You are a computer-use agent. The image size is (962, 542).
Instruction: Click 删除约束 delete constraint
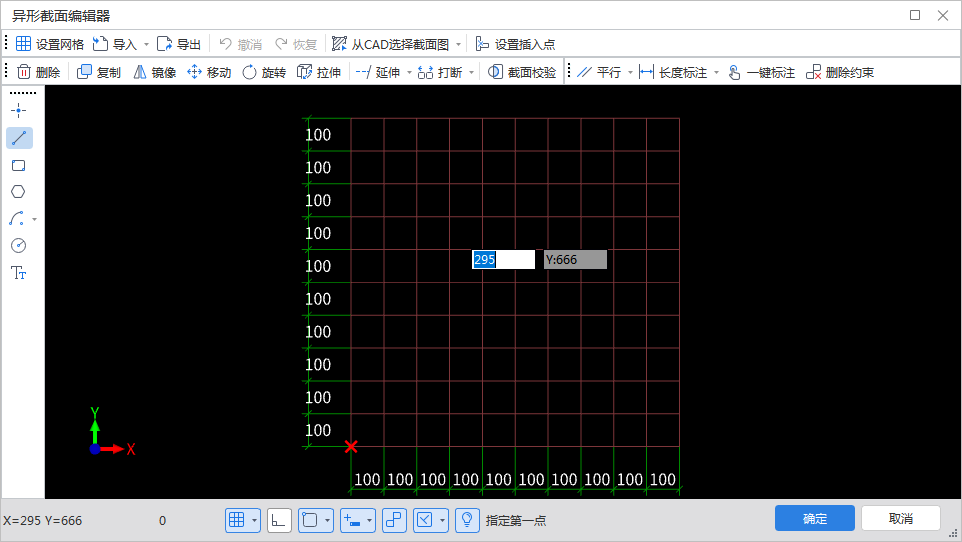pyautogui.click(x=840, y=72)
